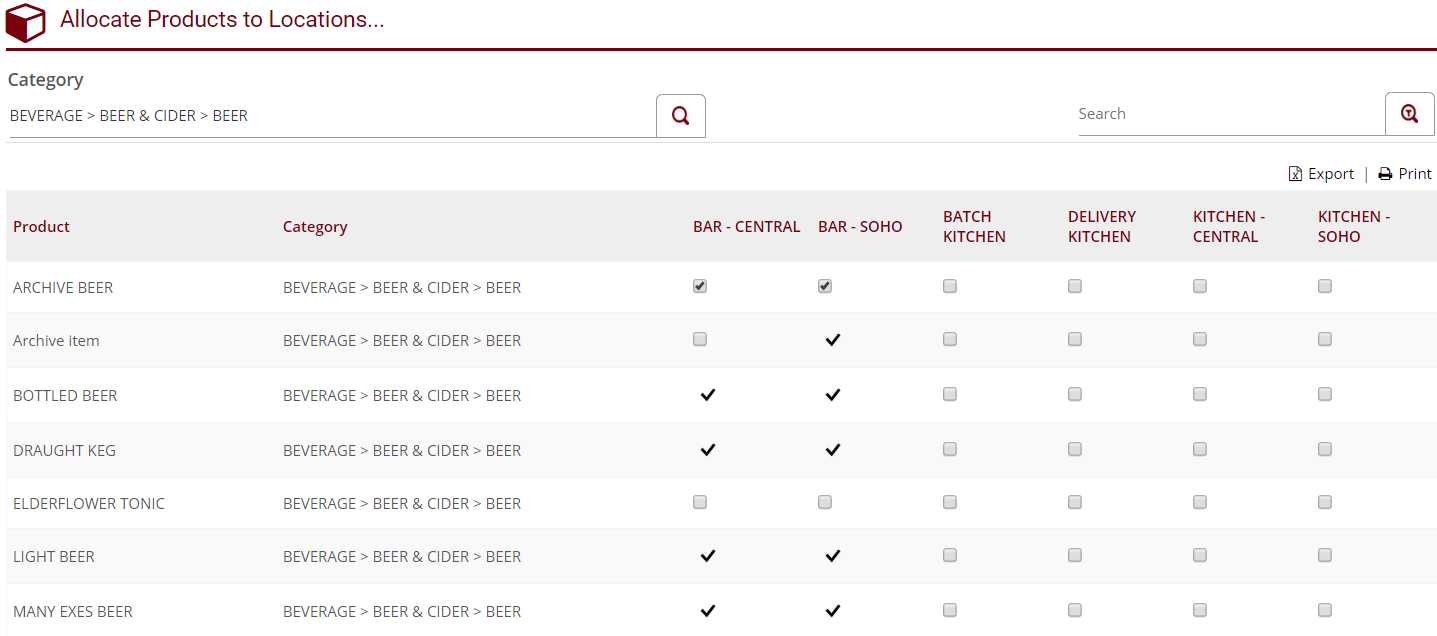This screenshot has width=1437, height=636.
Task: Click the Print printer icon
Action: coord(1385,174)
